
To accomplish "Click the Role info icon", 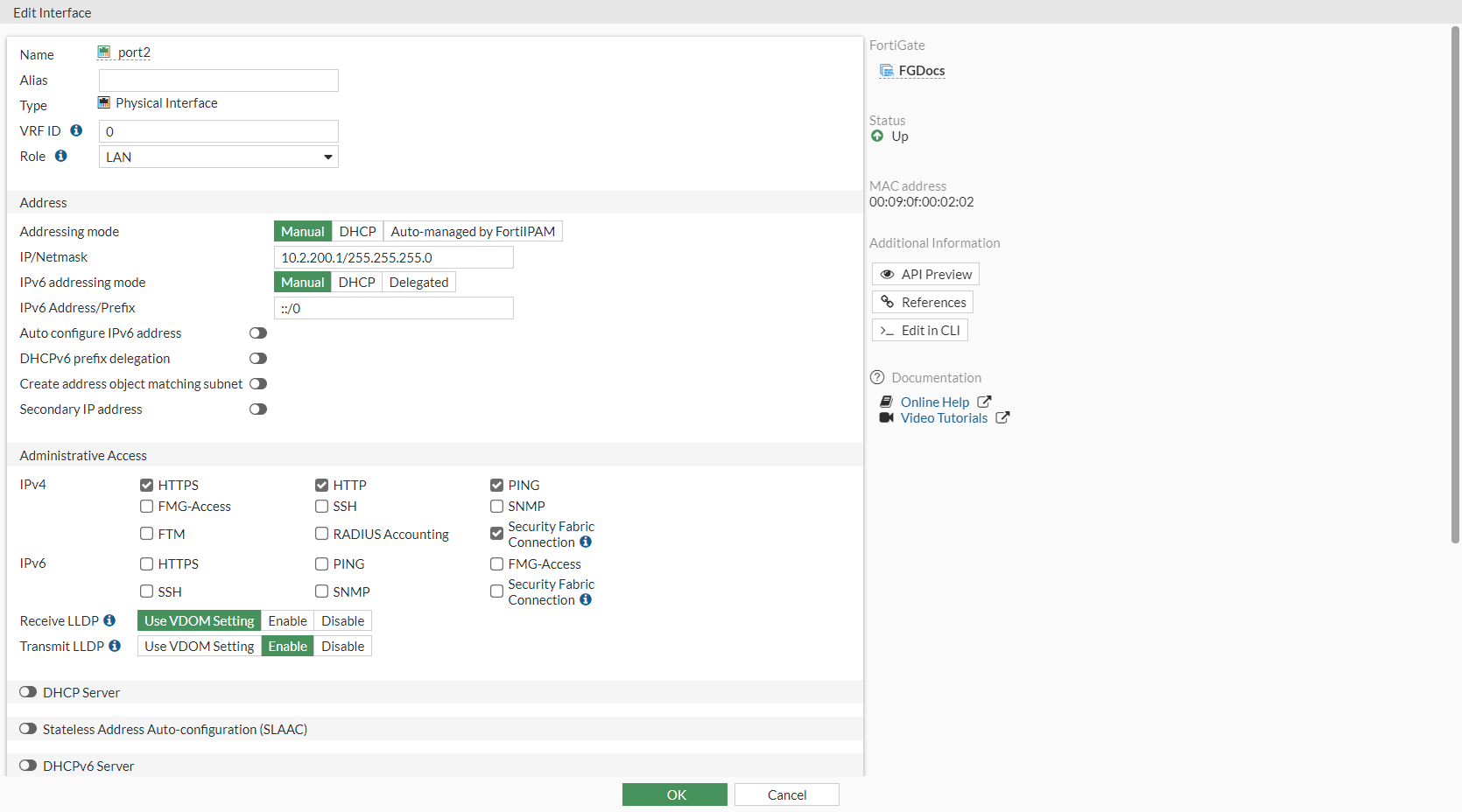I will (x=60, y=156).
